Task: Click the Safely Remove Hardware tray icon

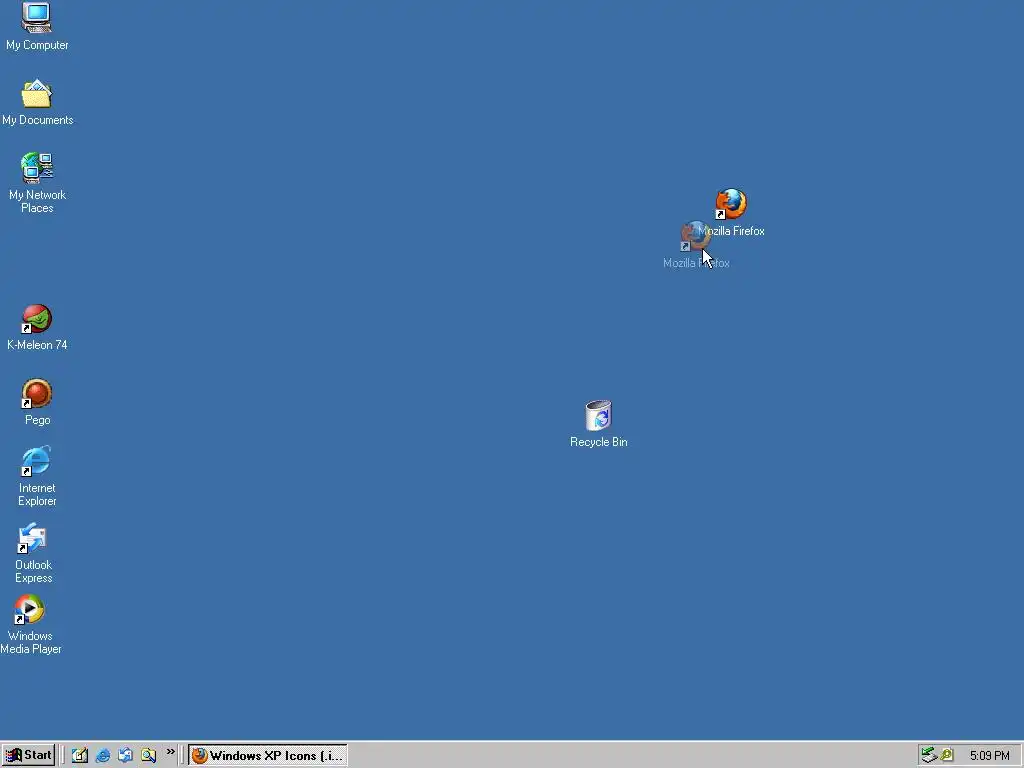Action: coord(929,755)
